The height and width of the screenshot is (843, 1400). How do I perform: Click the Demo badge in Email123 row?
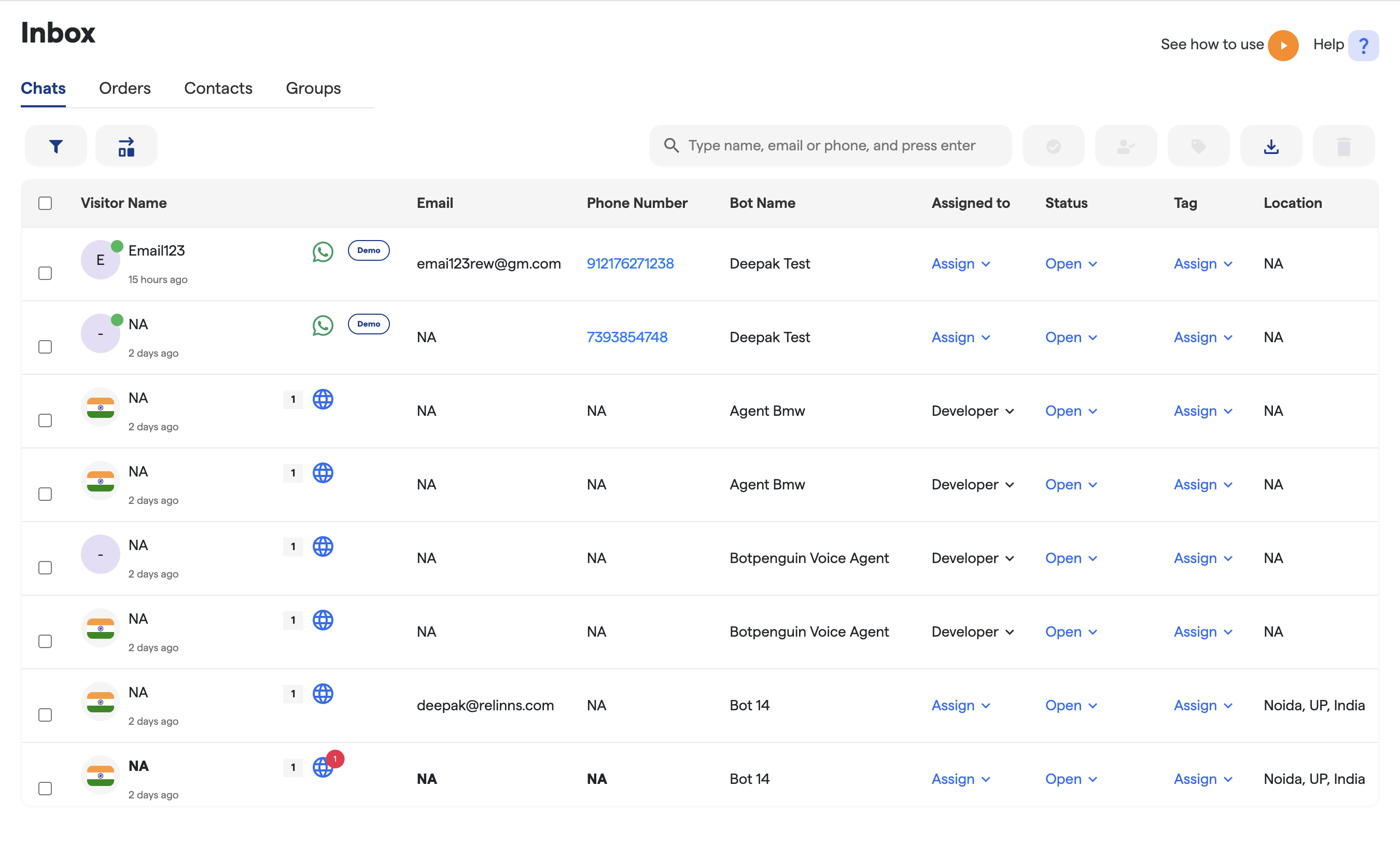(368, 250)
